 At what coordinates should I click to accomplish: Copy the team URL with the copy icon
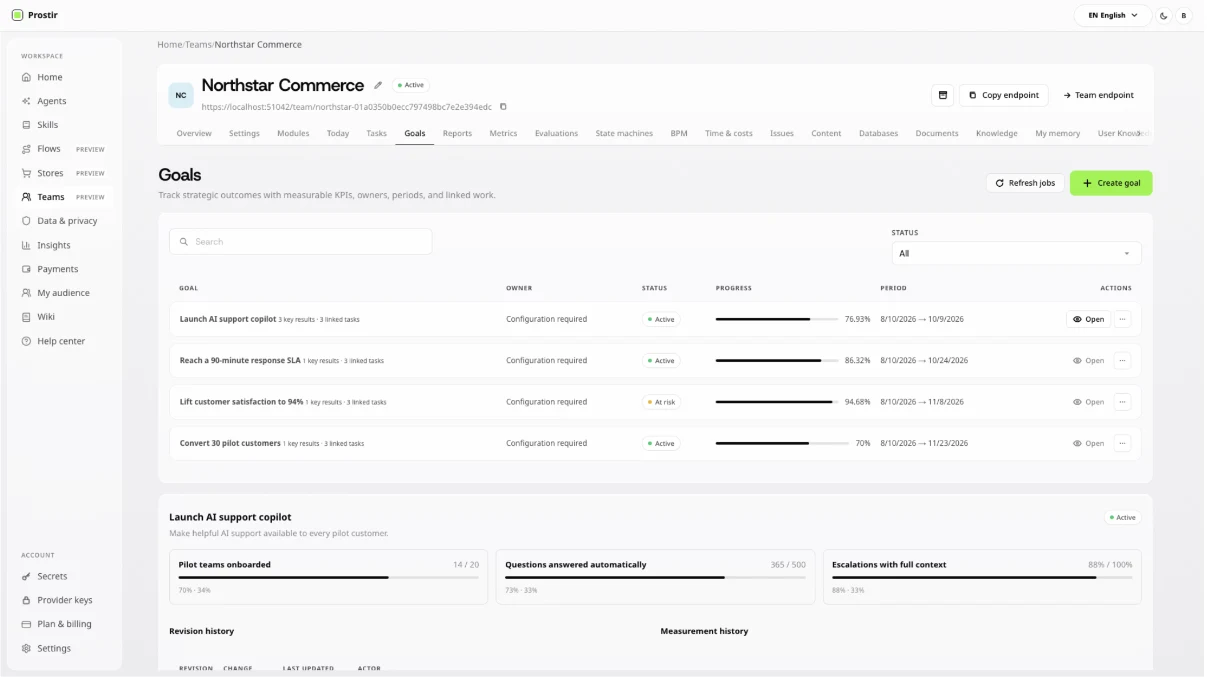503,106
